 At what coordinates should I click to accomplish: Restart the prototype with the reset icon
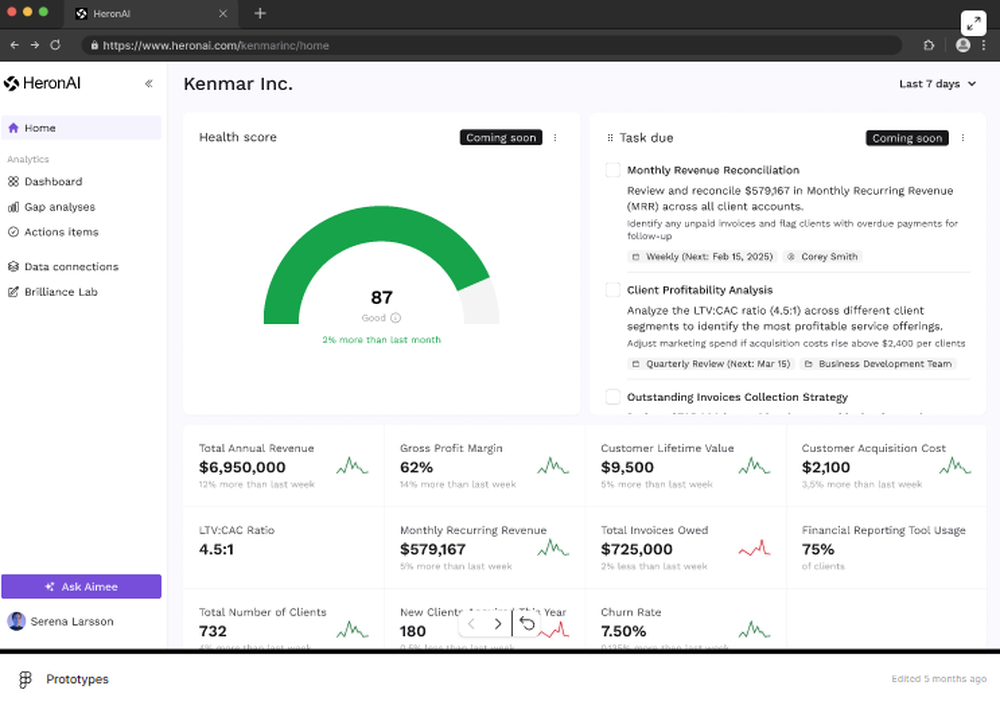(527, 622)
